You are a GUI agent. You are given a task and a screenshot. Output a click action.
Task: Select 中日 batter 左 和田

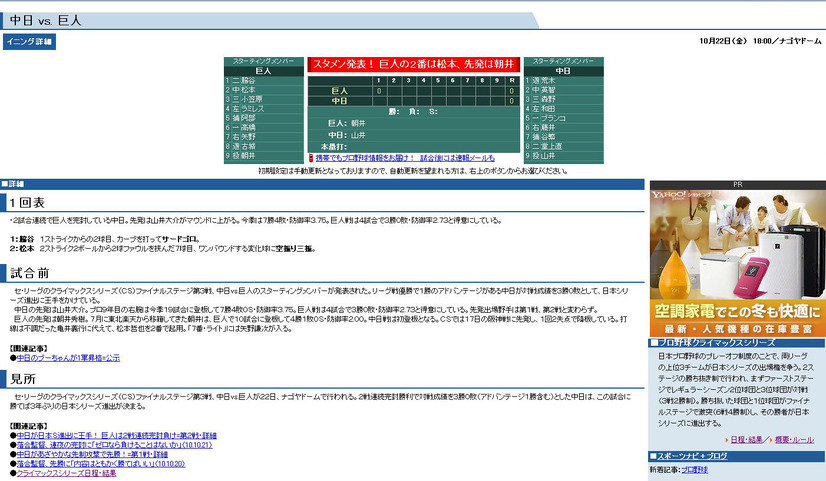[x=564, y=109]
